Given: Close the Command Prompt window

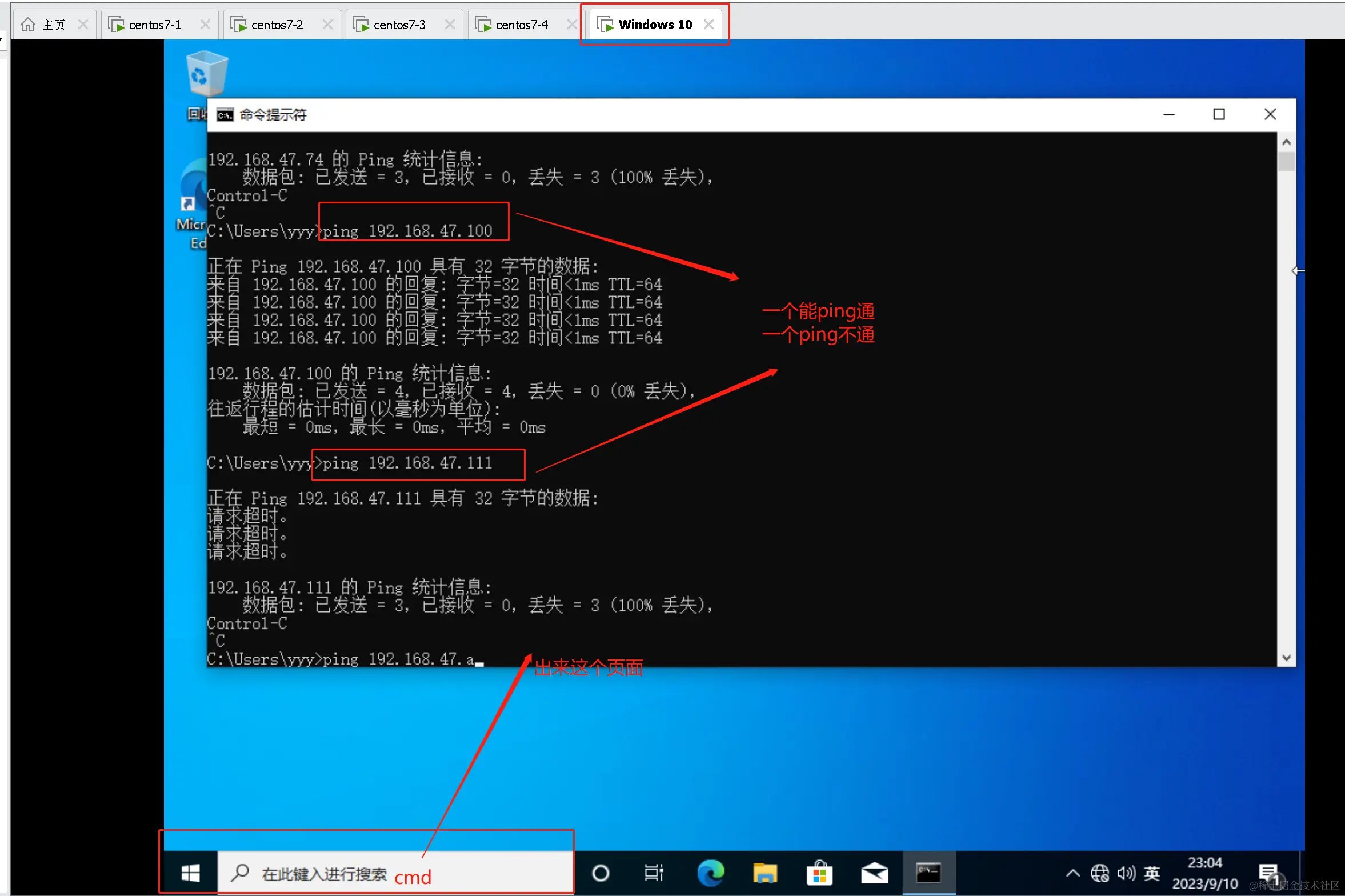Looking at the screenshot, I should pos(1270,115).
